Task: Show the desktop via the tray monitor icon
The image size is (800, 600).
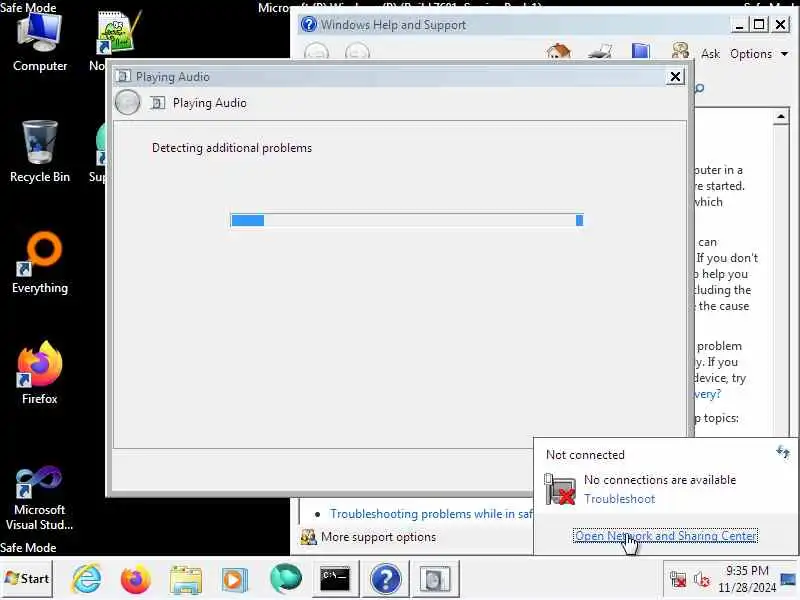Action: (x=788, y=579)
